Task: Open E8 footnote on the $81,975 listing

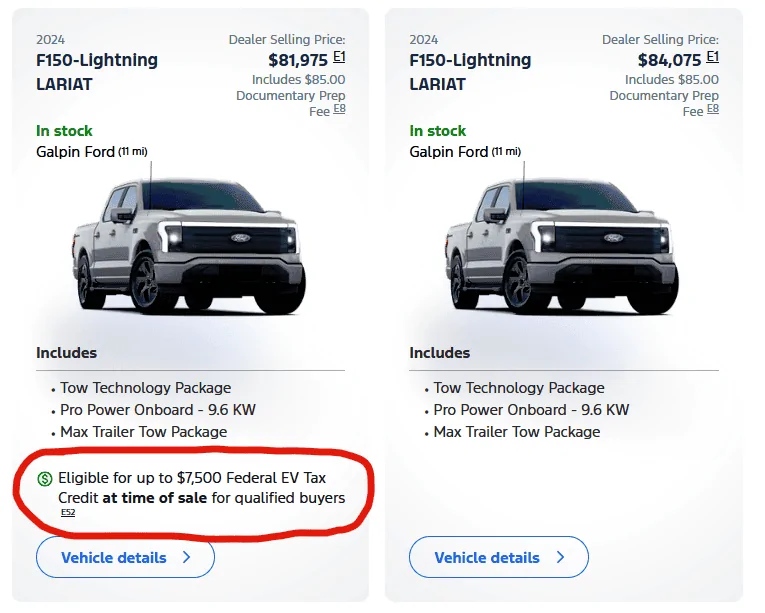Action: pos(339,109)
